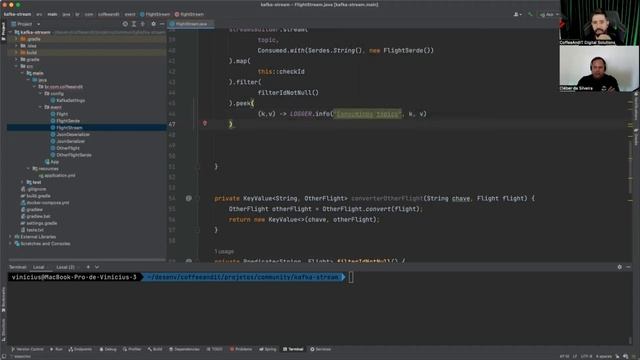Click kafka-stream in the navigation breadcrumb
The width and height of the screenshot is (640, 360).
(x=17, y=14)
